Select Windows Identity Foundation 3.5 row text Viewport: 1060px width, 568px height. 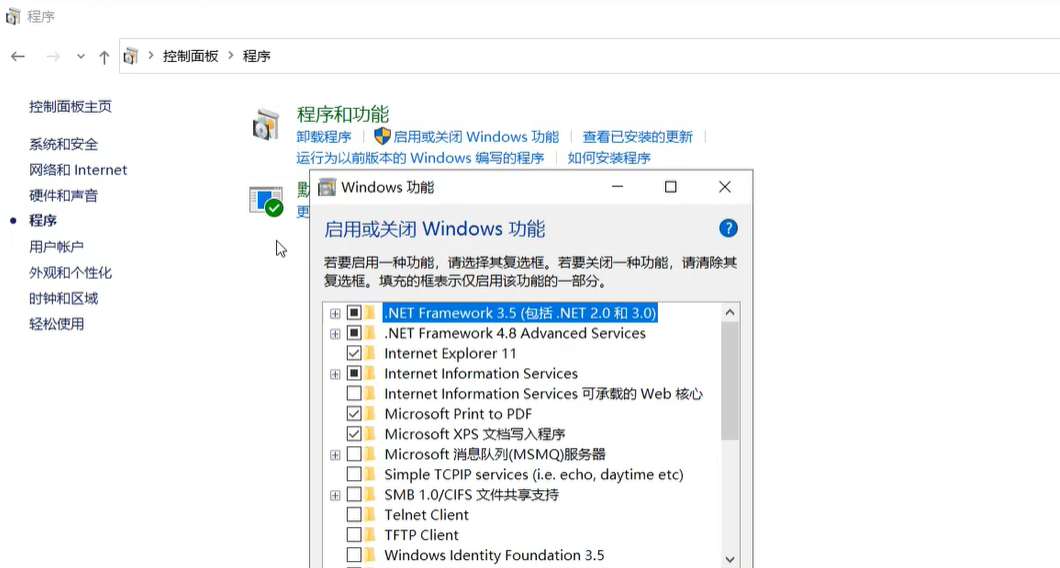point(494,555)
